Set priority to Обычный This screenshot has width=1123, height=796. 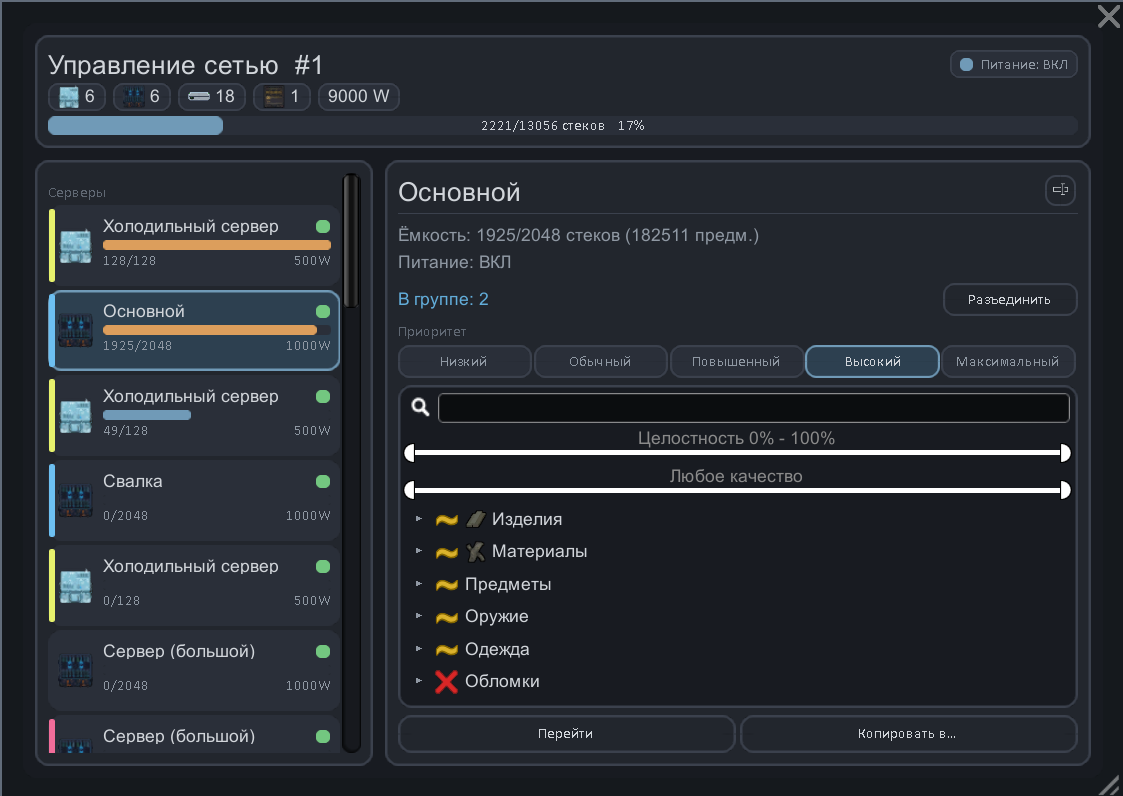tap(600, 362)
